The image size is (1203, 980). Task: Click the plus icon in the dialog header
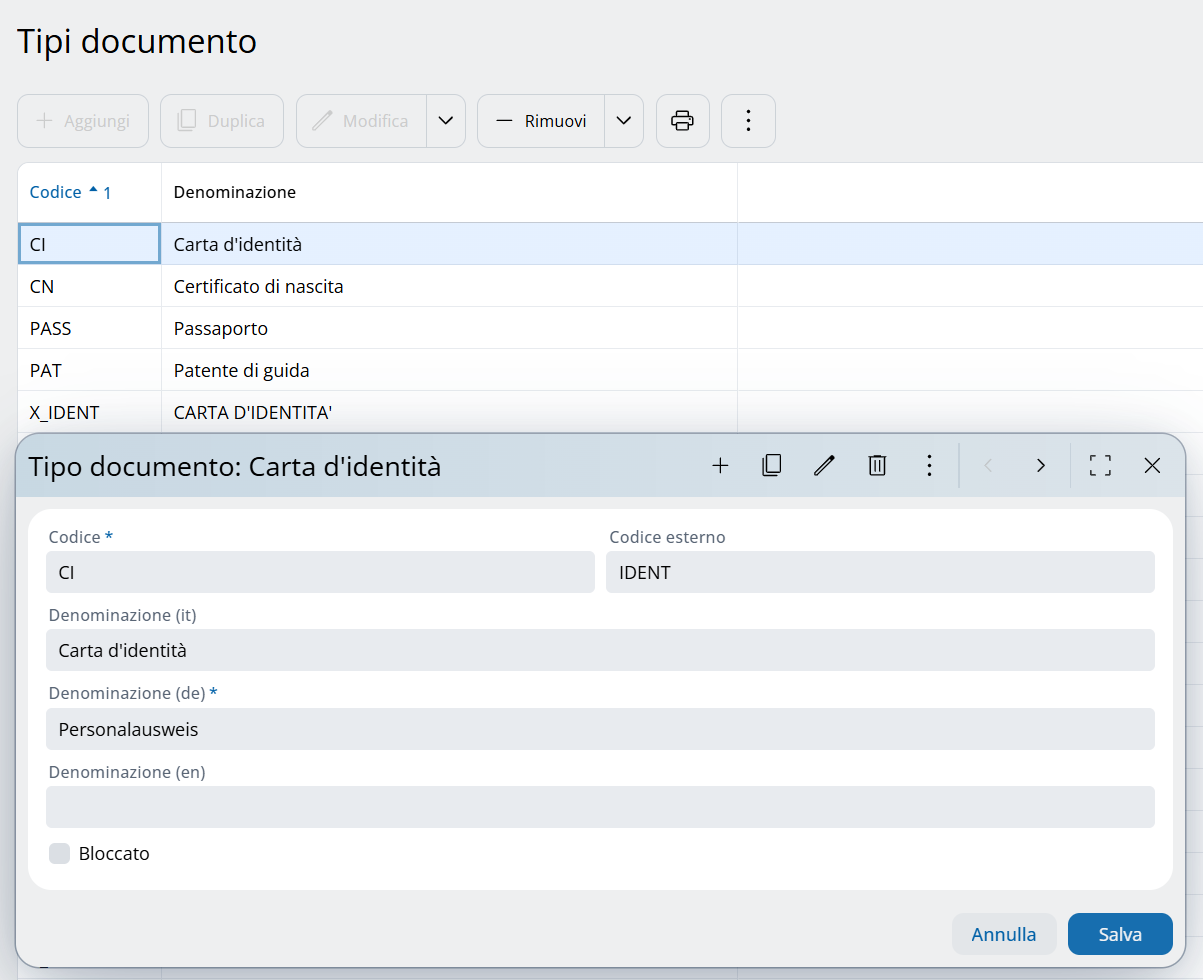click(720, 465)
